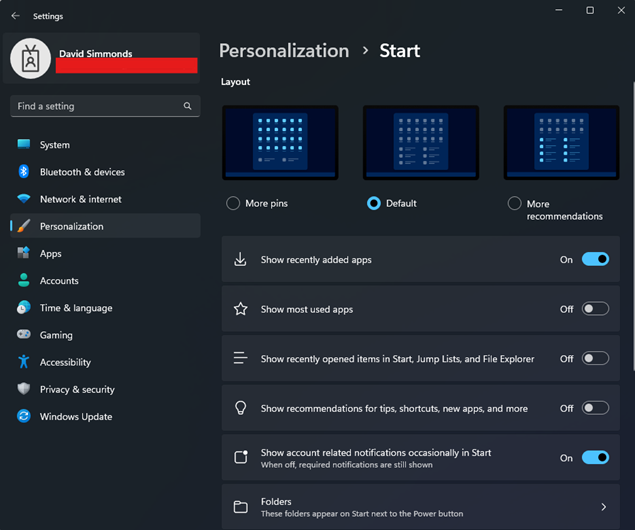Open Network & internet settings
The width and height of the screenshot is (635, 530).
point(105,199)
